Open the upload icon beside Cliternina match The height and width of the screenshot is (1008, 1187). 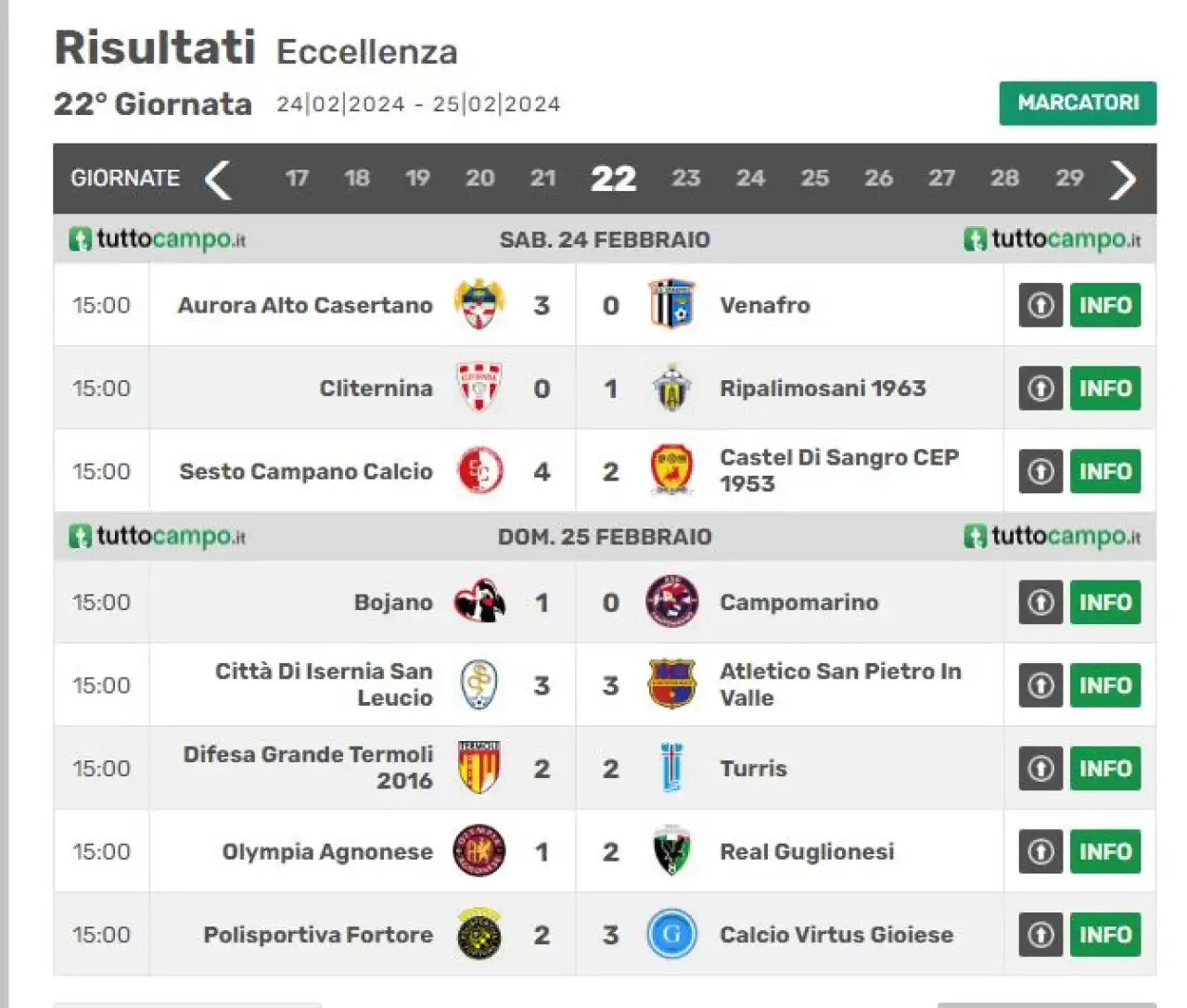click(x=1040, y=389)
